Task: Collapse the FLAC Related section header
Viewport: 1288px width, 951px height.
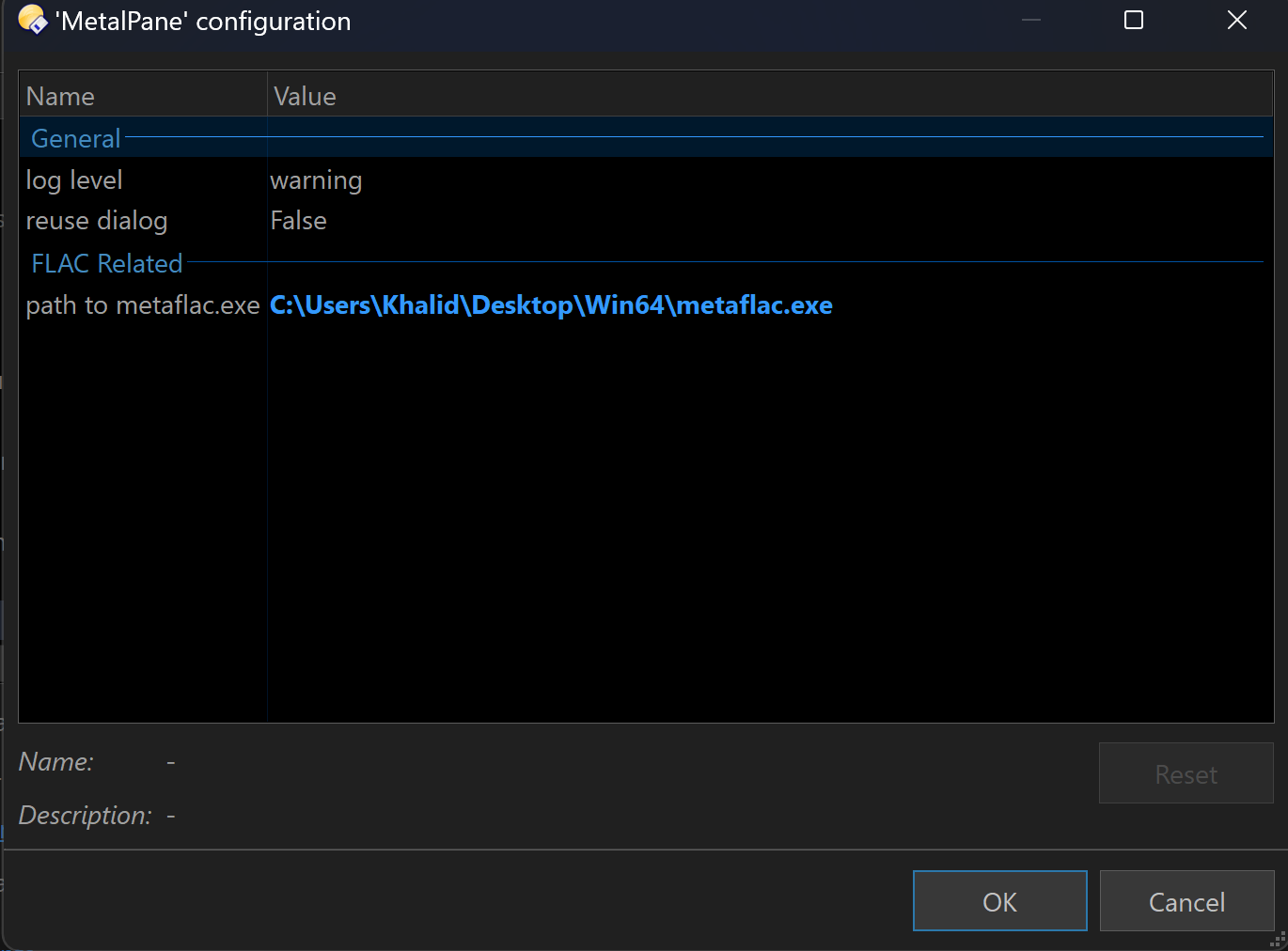Action: pyautogui.click(x=107, y=263)
